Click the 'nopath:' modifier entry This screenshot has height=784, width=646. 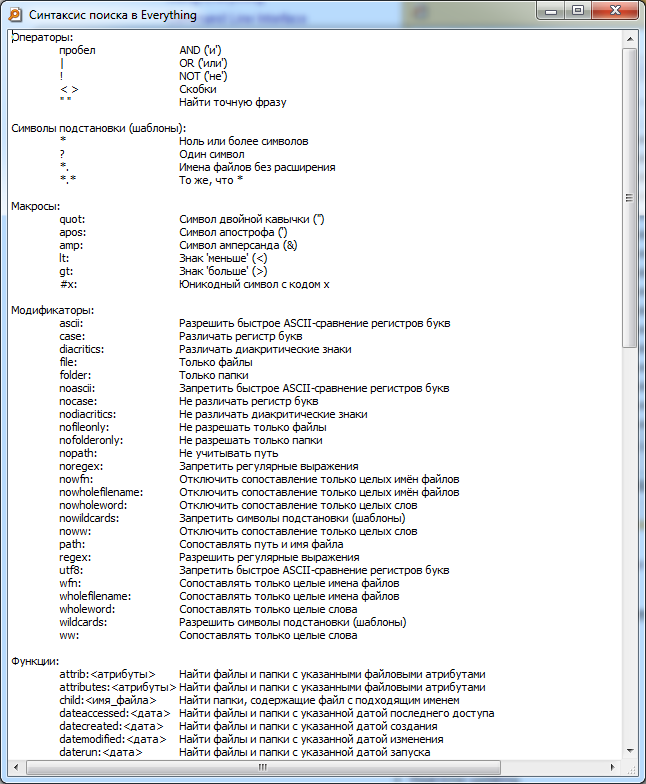click(x=78, y=454)
